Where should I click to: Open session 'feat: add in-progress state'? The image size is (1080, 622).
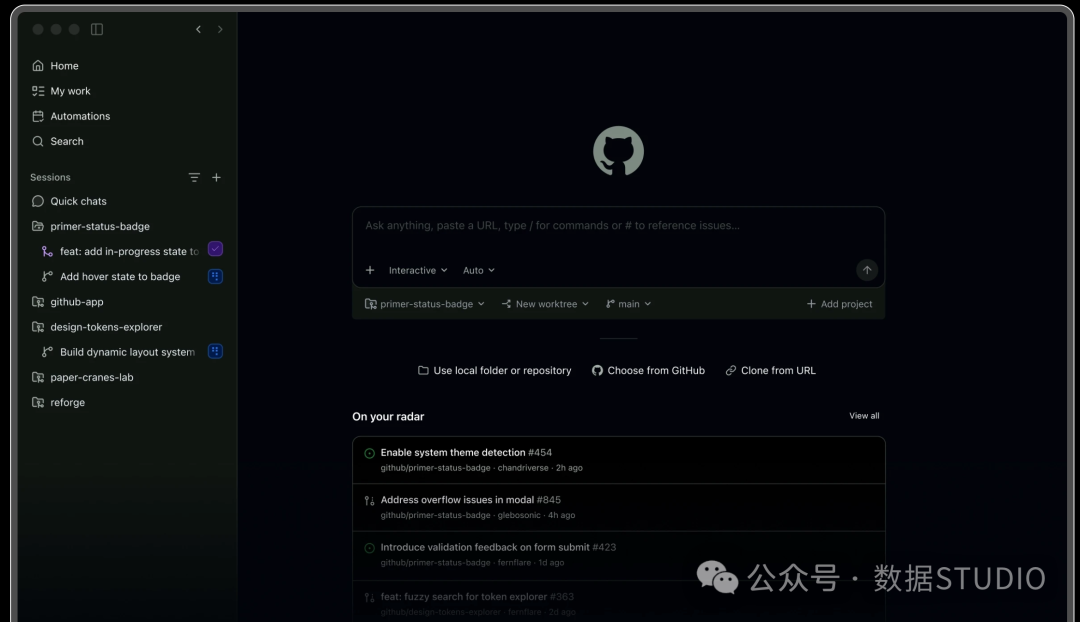pos(121,251)
